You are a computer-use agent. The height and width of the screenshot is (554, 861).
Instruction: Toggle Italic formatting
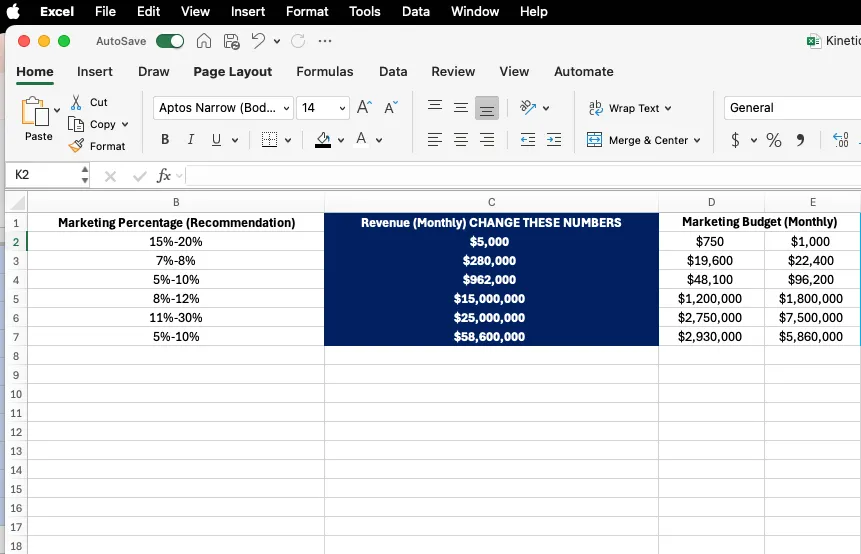(191, 140)
